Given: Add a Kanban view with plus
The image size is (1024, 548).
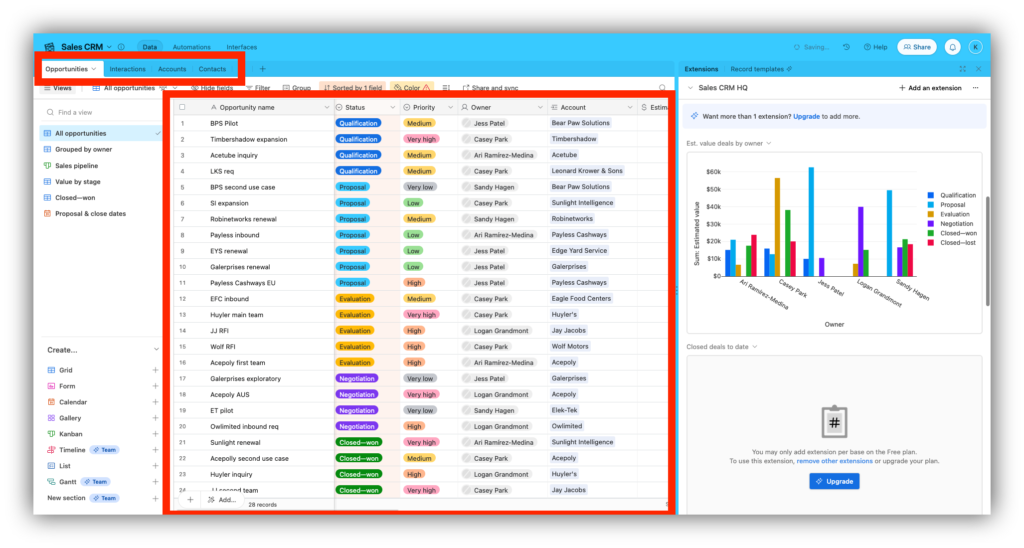Looking at the screenshot, I should 155,434.
